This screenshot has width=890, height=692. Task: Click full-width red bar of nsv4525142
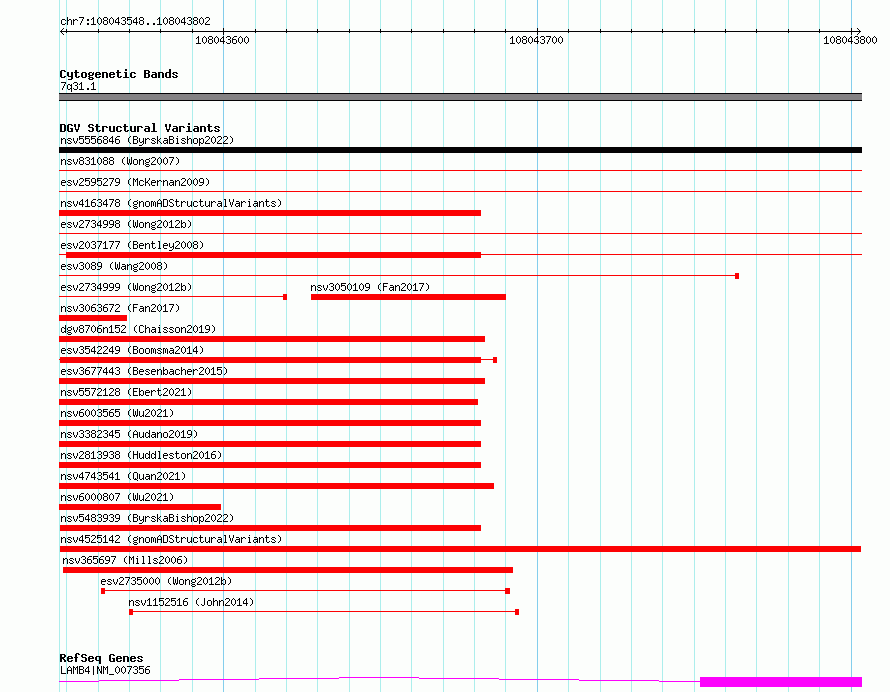460,549
